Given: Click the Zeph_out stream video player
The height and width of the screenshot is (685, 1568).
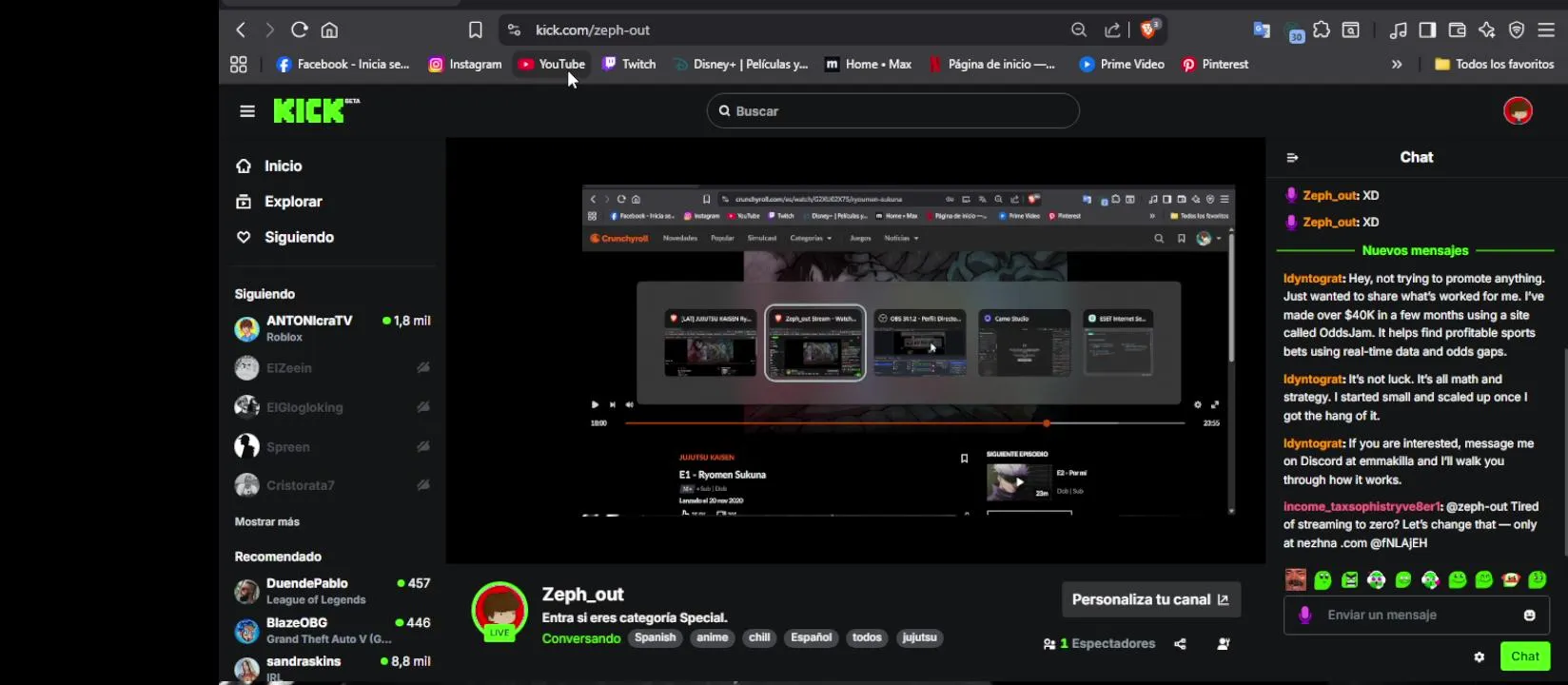Looking at the screenshot, I should point(855,351).
